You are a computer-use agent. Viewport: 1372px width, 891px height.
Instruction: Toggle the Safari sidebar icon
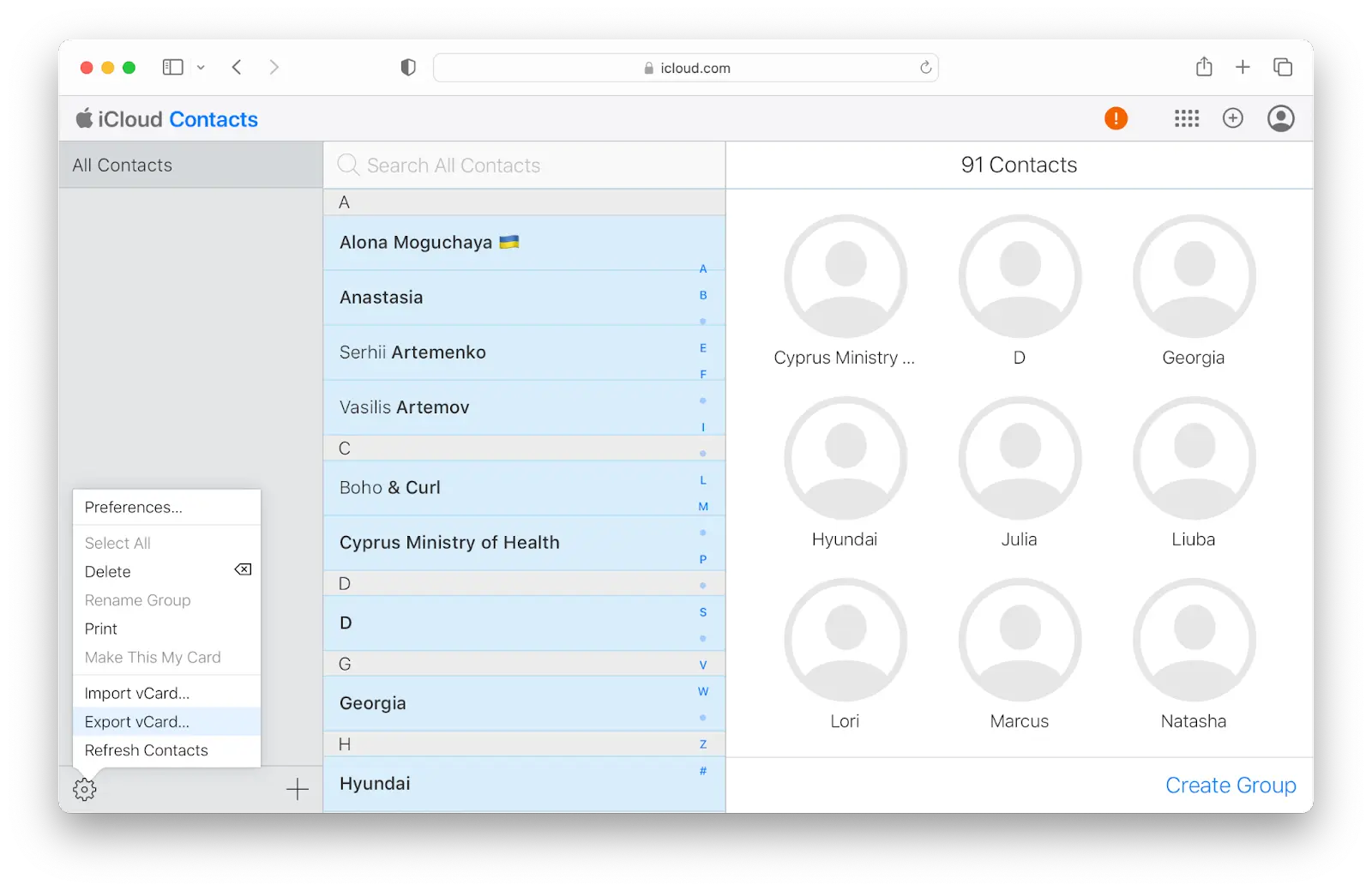173,67
